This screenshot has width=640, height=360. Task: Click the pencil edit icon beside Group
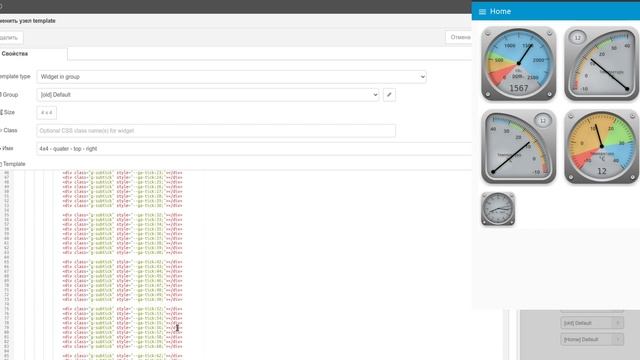(389, 95)
